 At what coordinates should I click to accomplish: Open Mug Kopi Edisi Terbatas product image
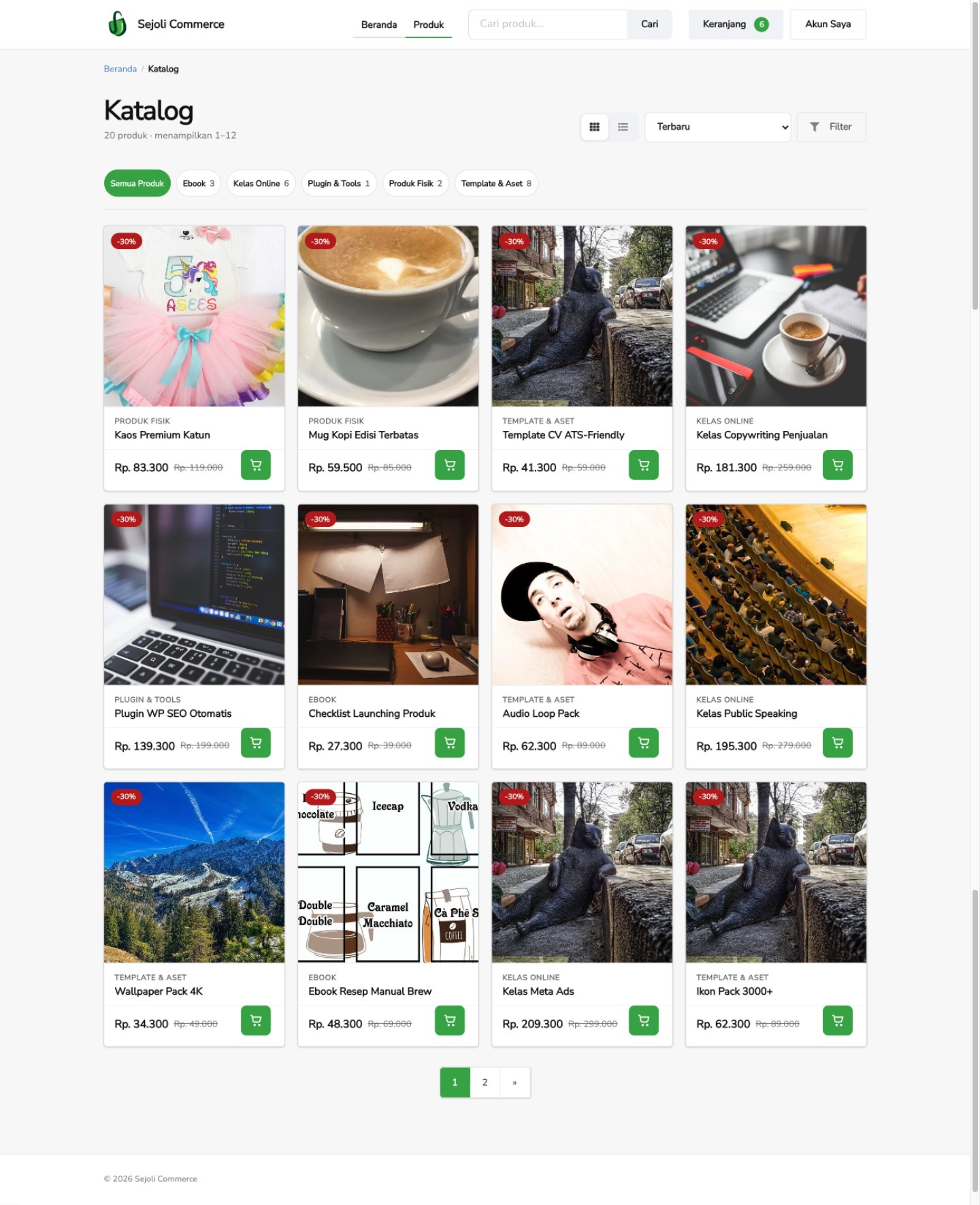(388, 316)
